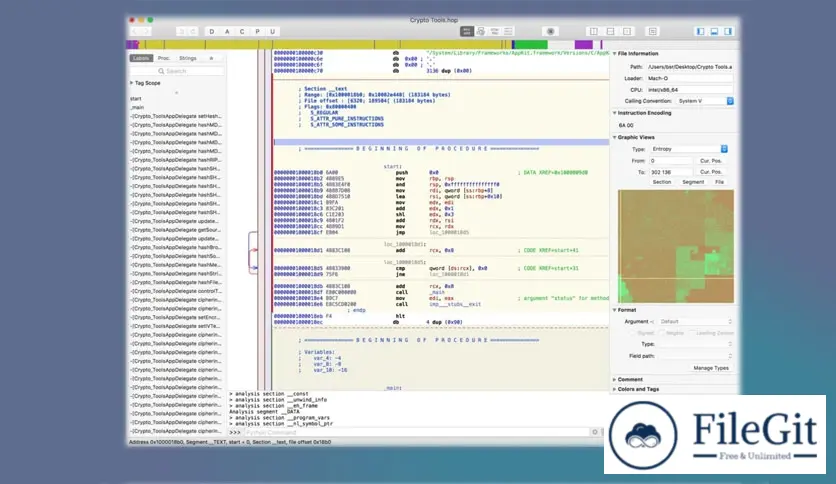Click the File range button
Image resolution: width=836 pixels, height=484 pixels.
coord(719,182)
